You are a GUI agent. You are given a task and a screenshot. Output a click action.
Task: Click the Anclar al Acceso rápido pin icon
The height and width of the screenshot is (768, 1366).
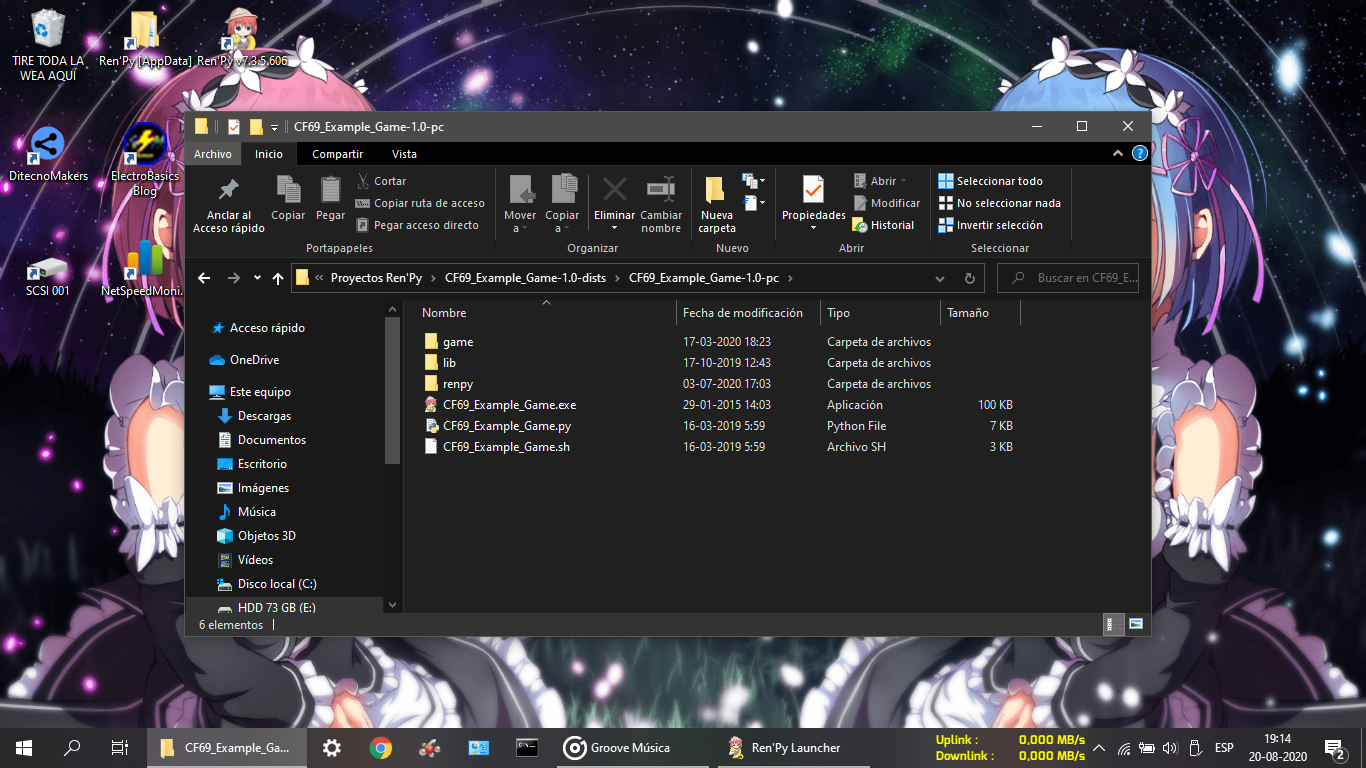point(229,190)
